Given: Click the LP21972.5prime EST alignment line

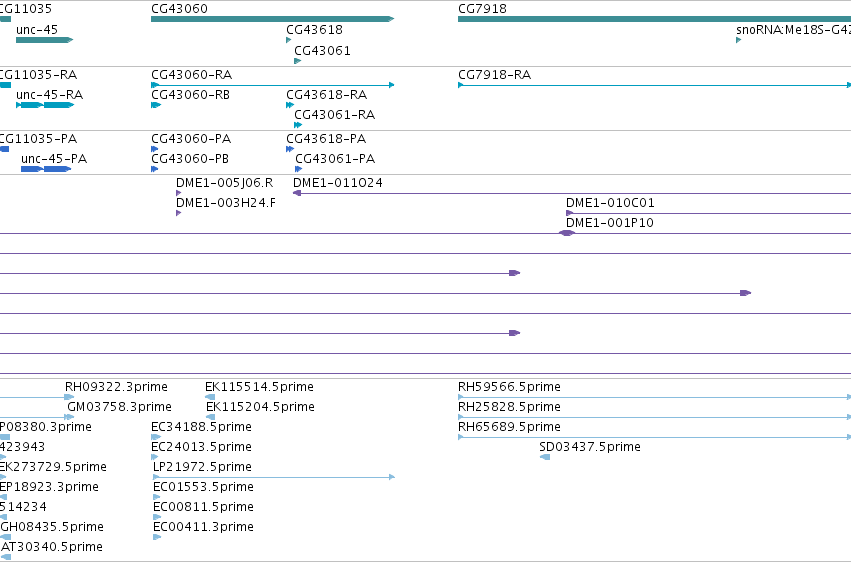Looking at the screenshot, I should tap(274, 477).
